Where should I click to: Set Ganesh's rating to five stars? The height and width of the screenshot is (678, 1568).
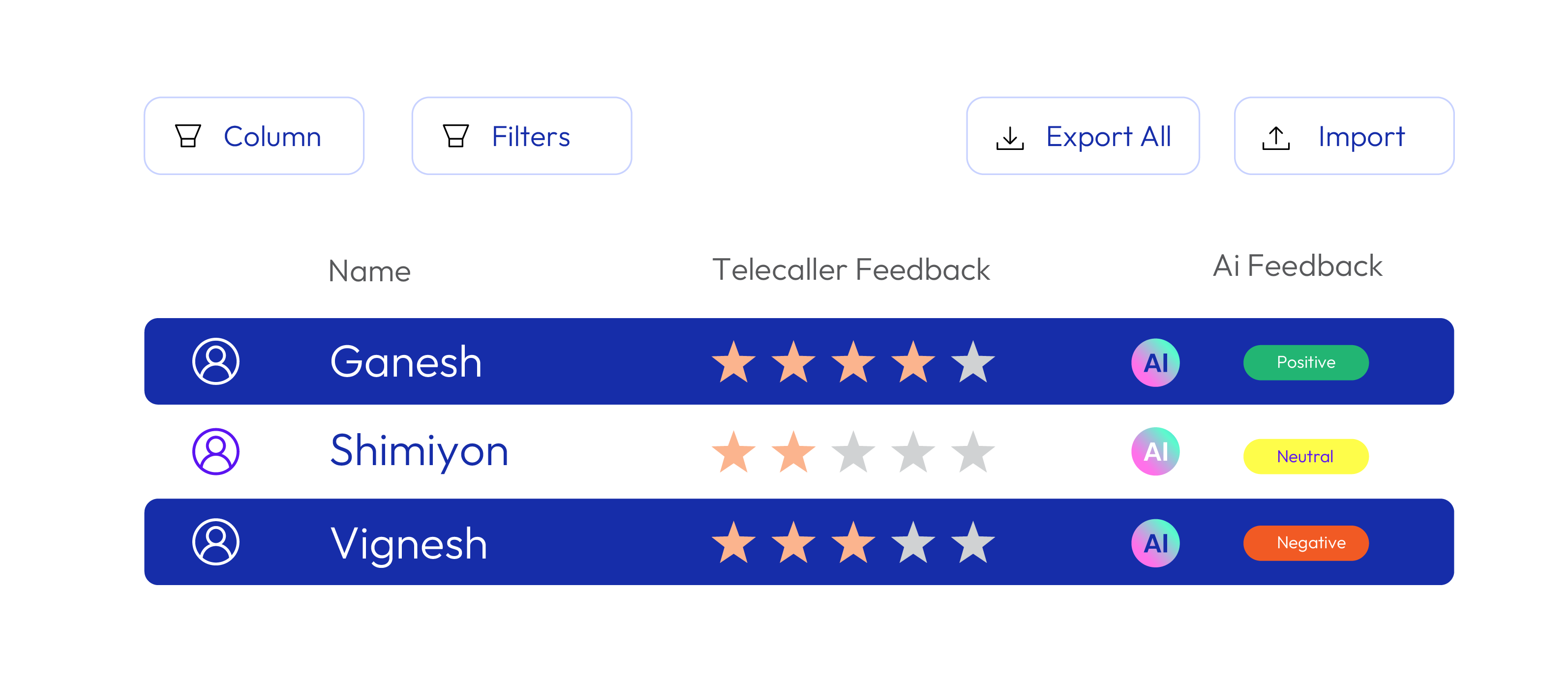973,362
